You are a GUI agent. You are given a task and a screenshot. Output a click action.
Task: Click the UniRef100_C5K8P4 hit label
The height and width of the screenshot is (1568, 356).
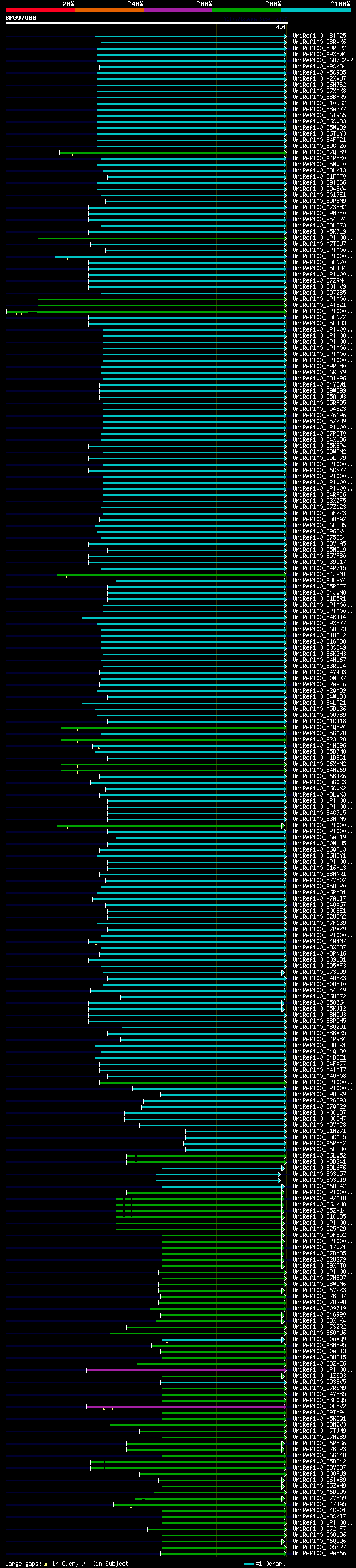[319, 446]
